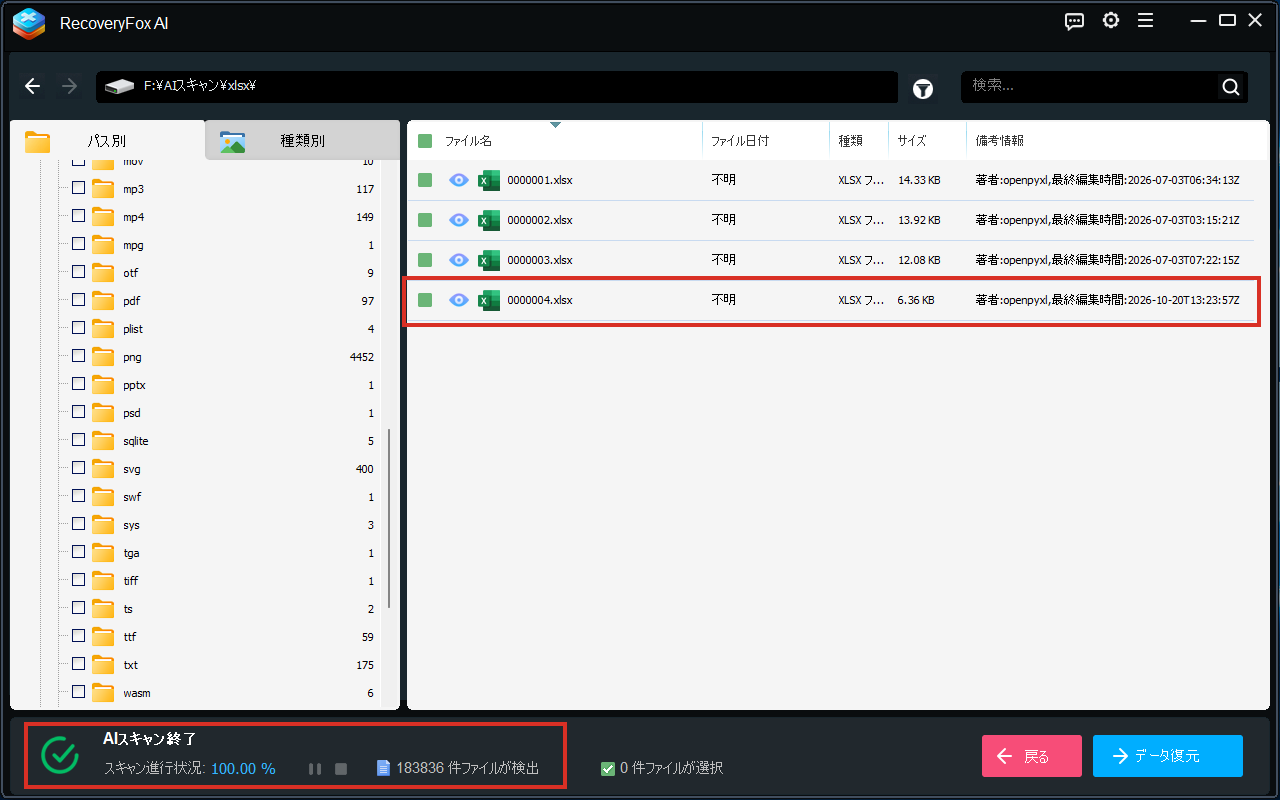Click the png folder icon

103,356
